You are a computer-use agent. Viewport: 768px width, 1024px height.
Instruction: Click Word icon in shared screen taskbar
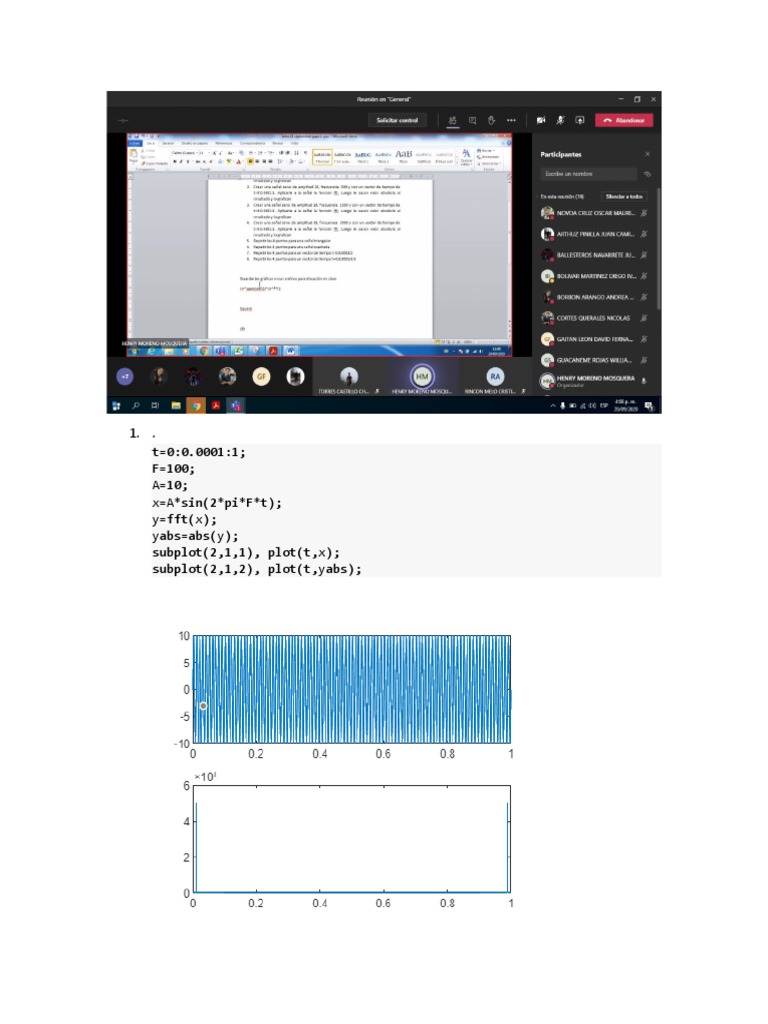pyautogui.click(x=290, y=351)
